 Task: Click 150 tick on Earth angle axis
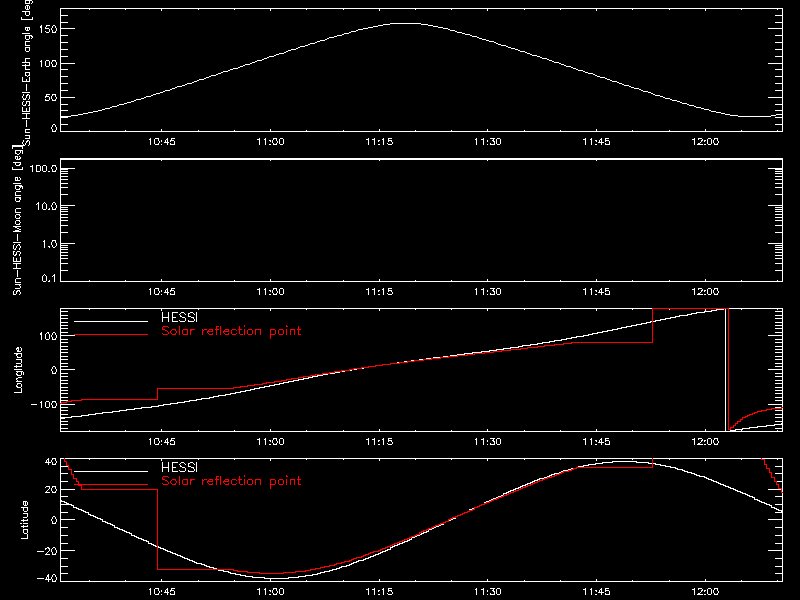[49, 30]
